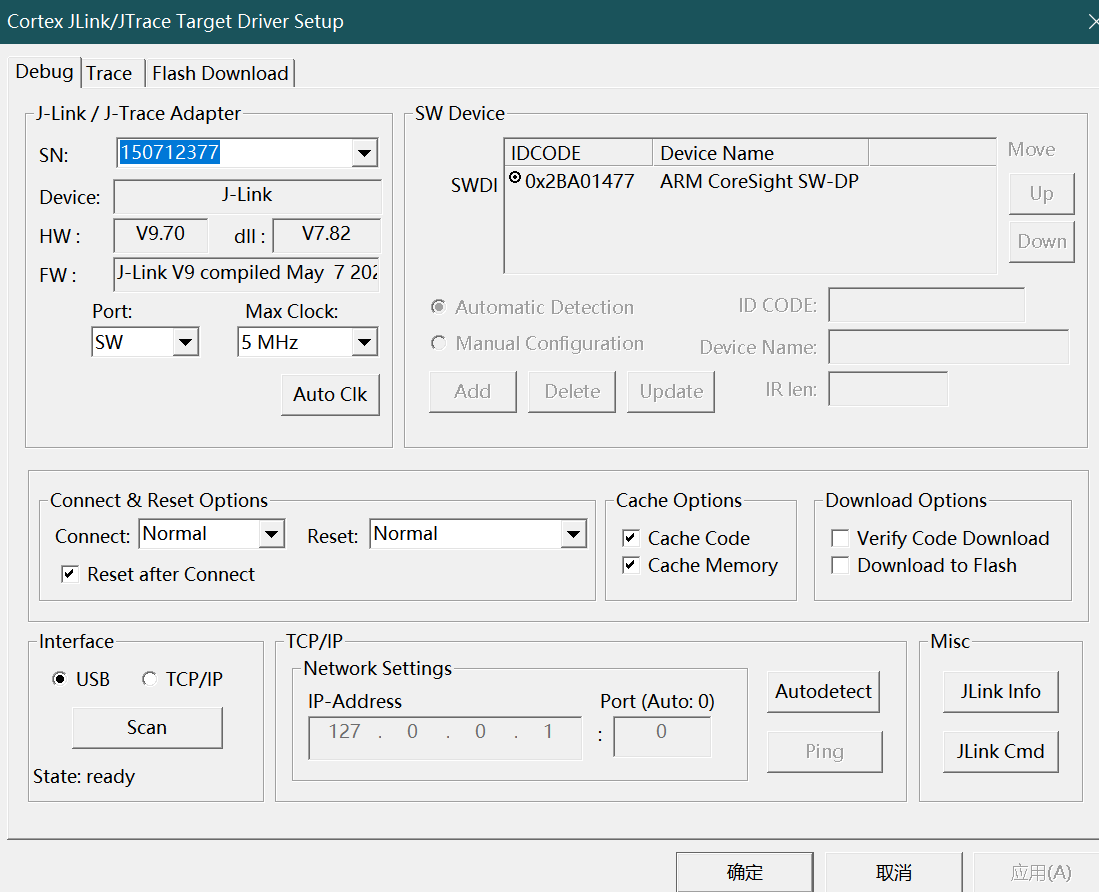Click the Auto Clk button
Screen dimensions: 1099x892
click(x=330, y=394)
